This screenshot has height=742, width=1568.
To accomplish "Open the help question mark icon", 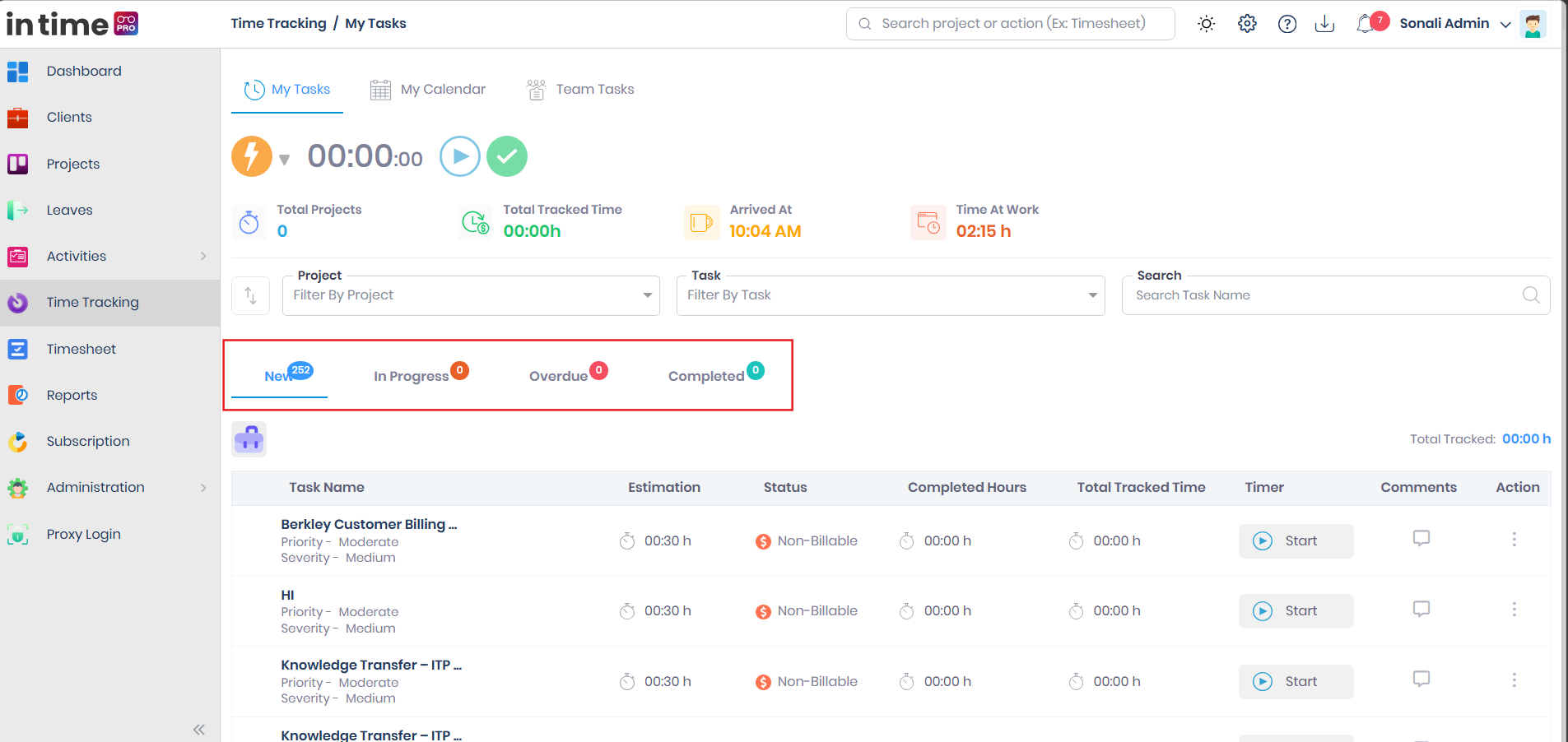I will coord(1287,24).
